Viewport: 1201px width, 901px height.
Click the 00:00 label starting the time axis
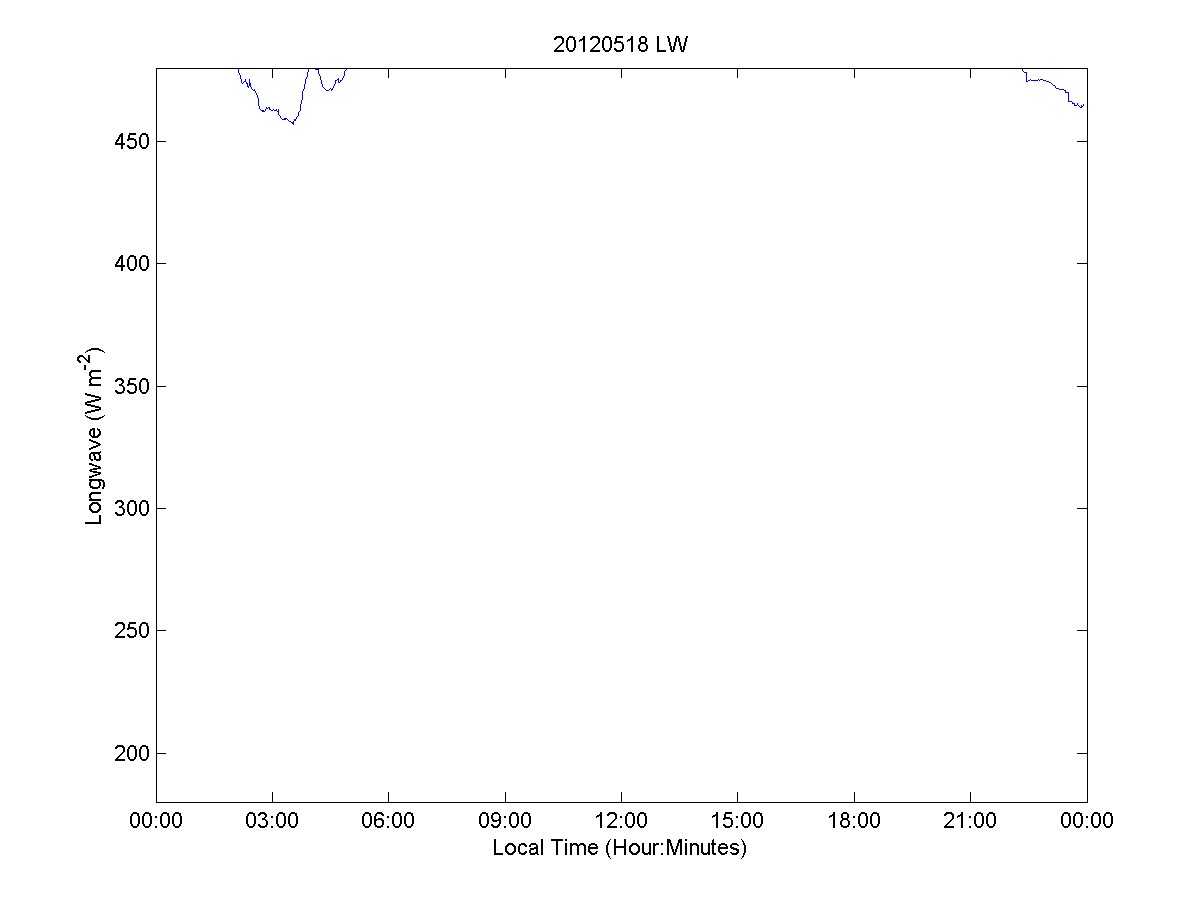click(156, 821)
